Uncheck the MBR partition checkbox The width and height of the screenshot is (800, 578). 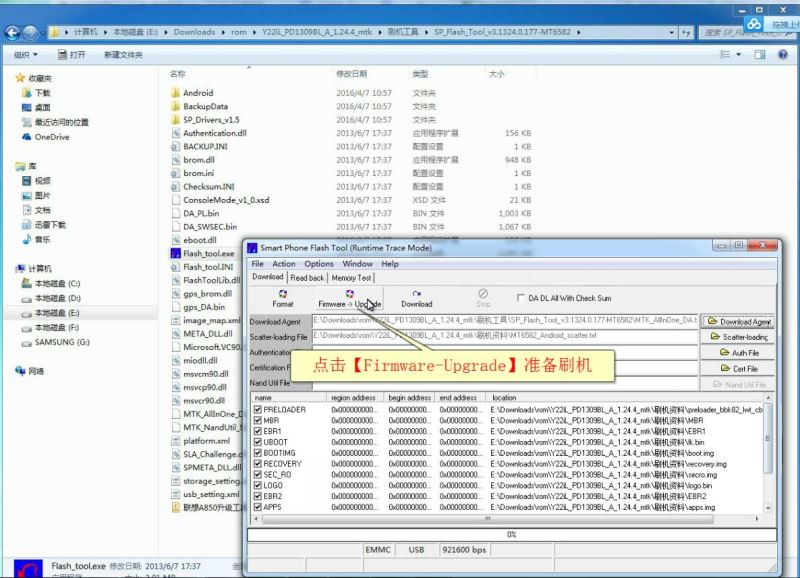(x=258, y=420)
